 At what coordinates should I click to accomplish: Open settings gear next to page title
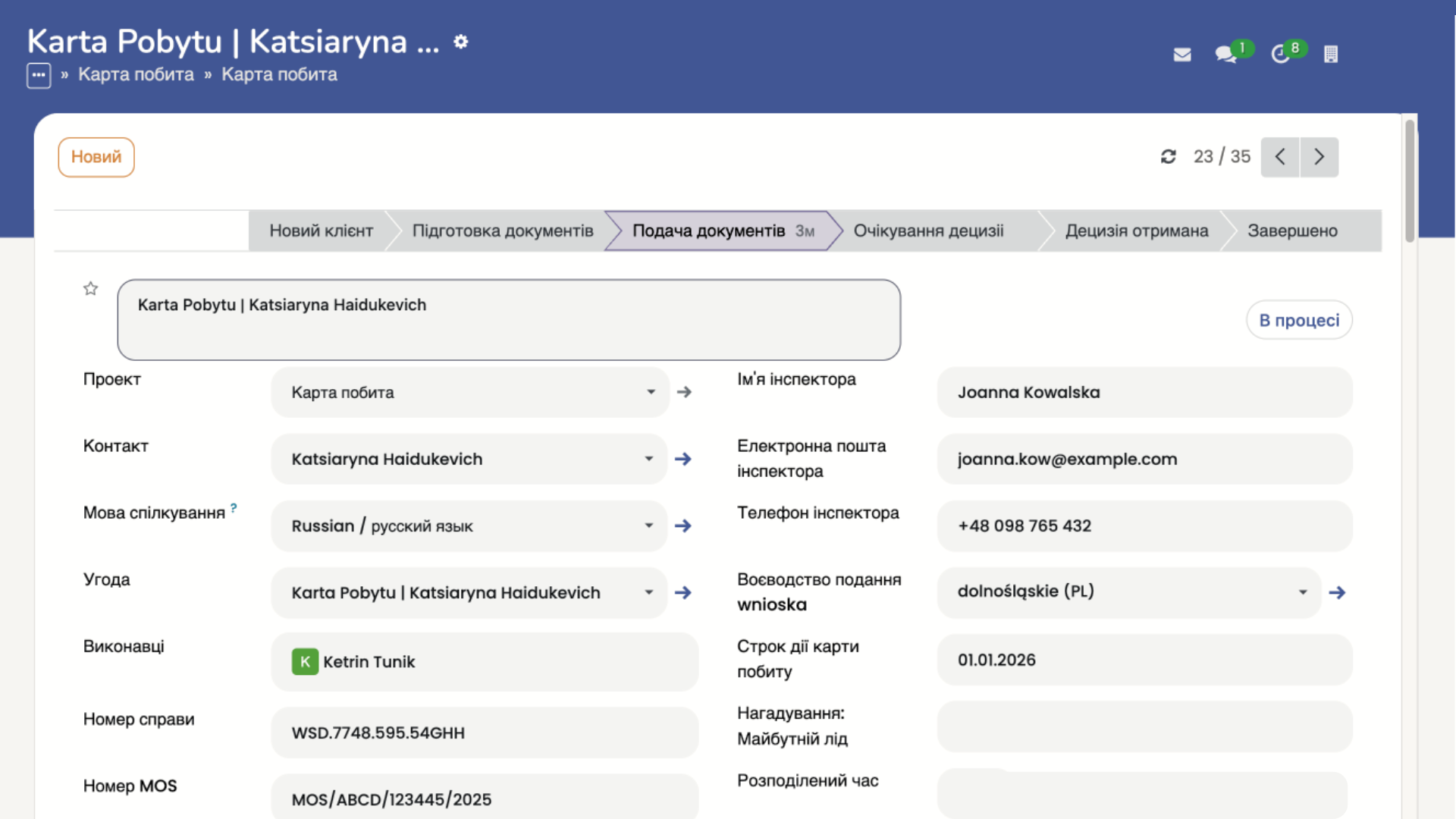(x=460, y=42)
